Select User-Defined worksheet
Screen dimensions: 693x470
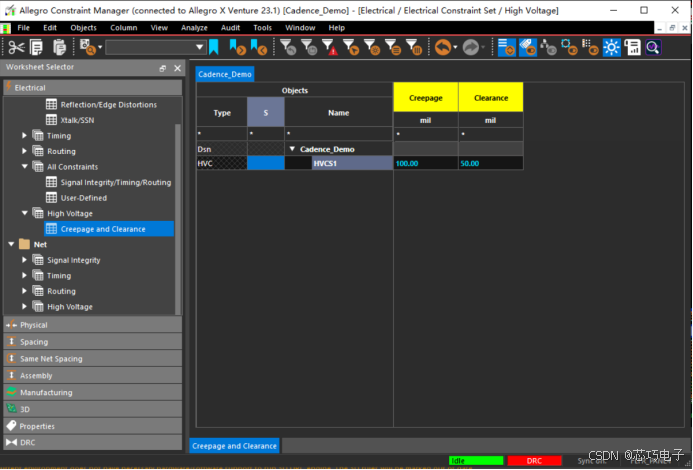pyautogui.click(x=84, y=198)
